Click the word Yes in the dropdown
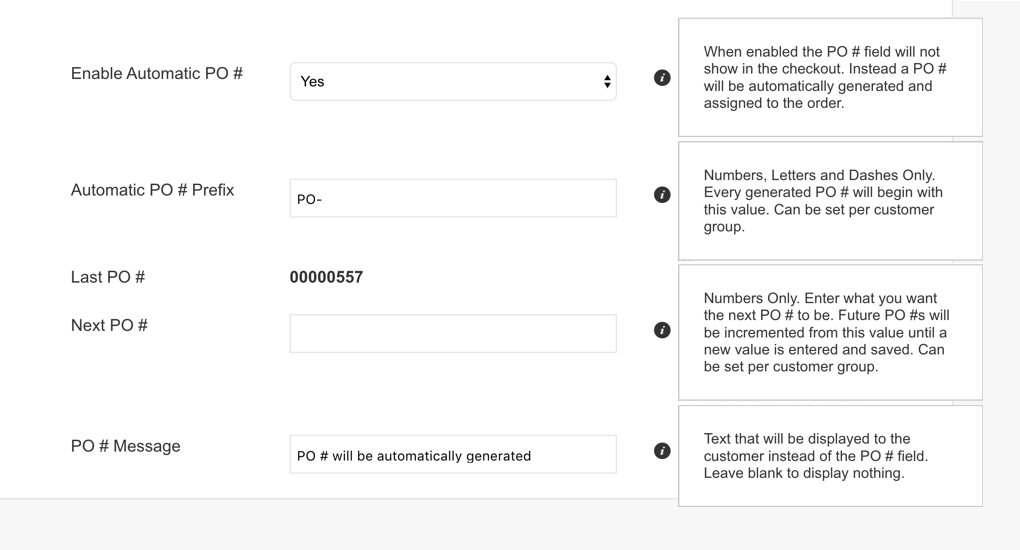This screenshot has width=1020, height=550. 312,81
